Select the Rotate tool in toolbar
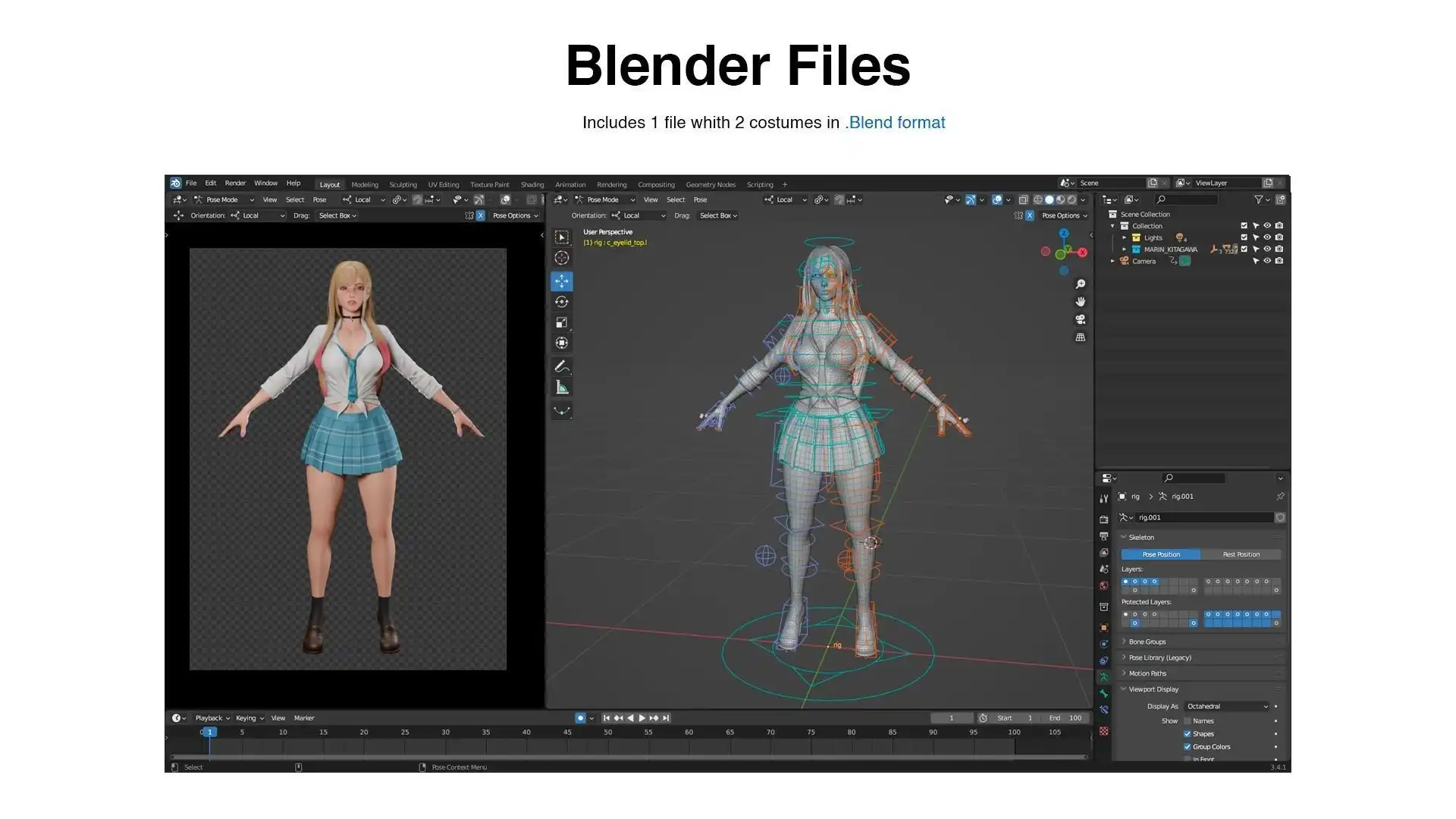The height and width of the screenshot is (819, 1456). point(561,302)
